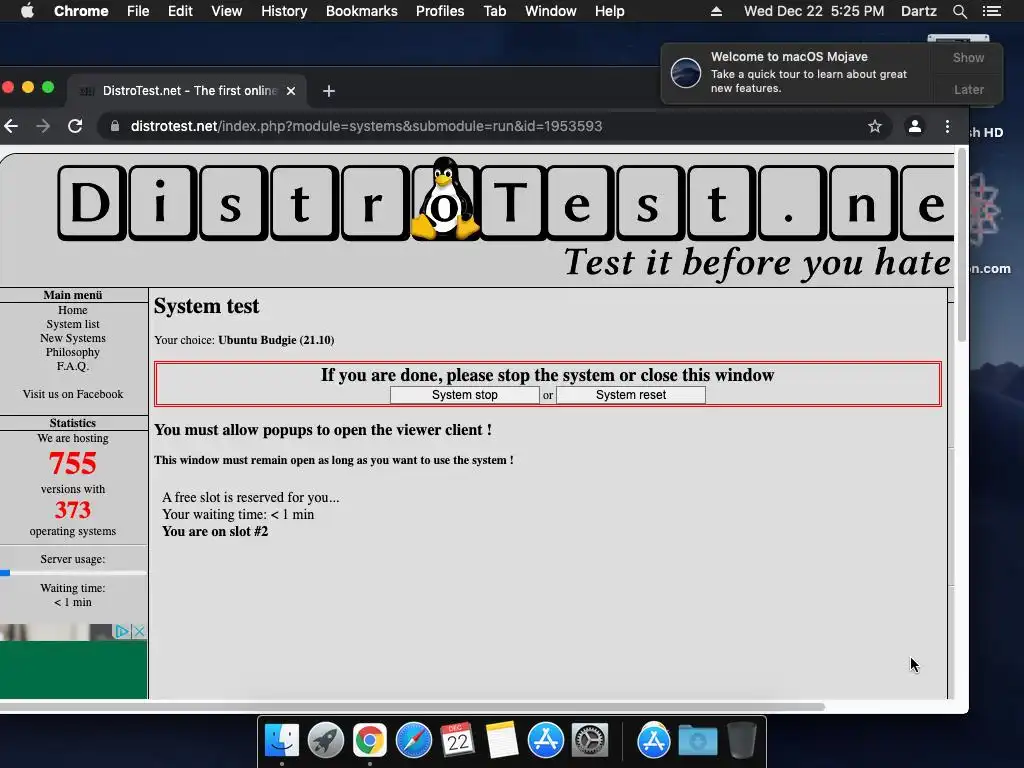Open the Chrome application menu
This screenshot has height=768, width=1024.
81,11
